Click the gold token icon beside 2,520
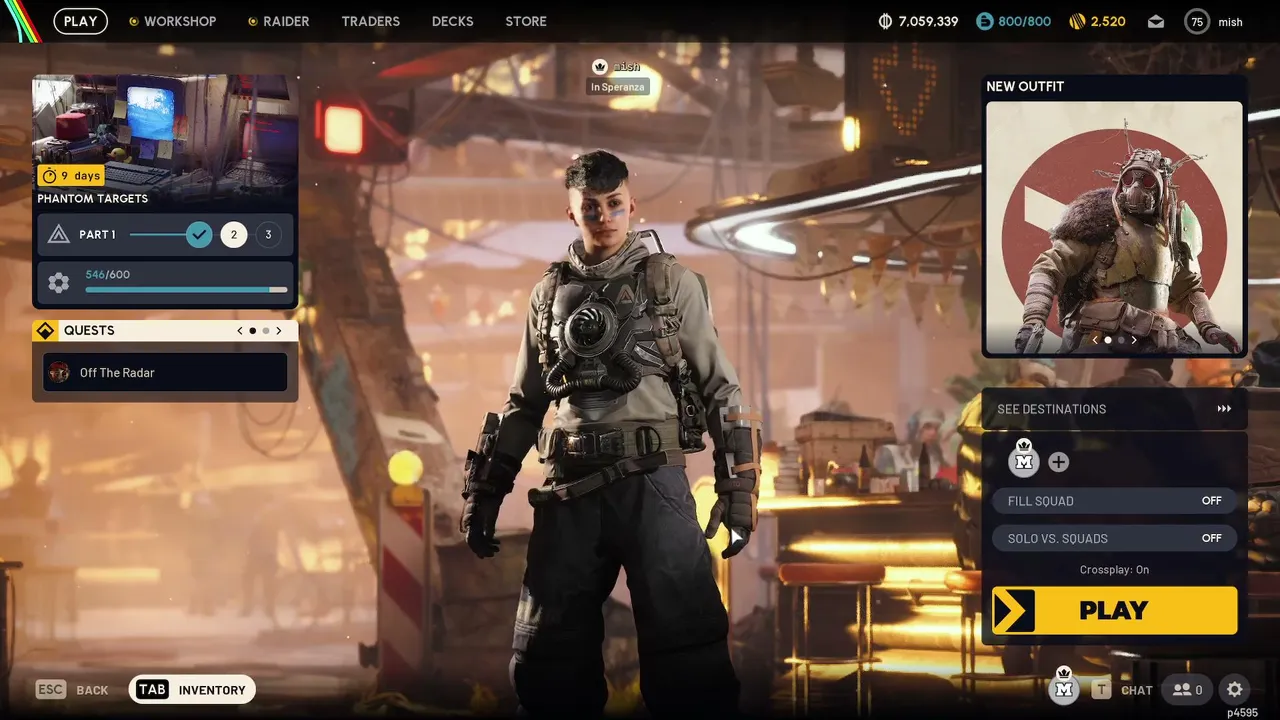1280x720 pixels. coord(1077,21)
